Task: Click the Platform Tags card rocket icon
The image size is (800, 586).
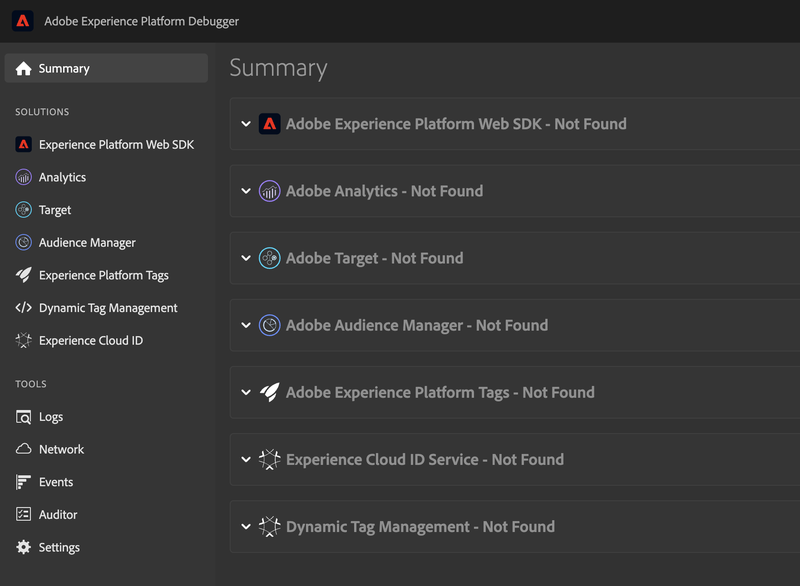Action: (x=269, y=392)
